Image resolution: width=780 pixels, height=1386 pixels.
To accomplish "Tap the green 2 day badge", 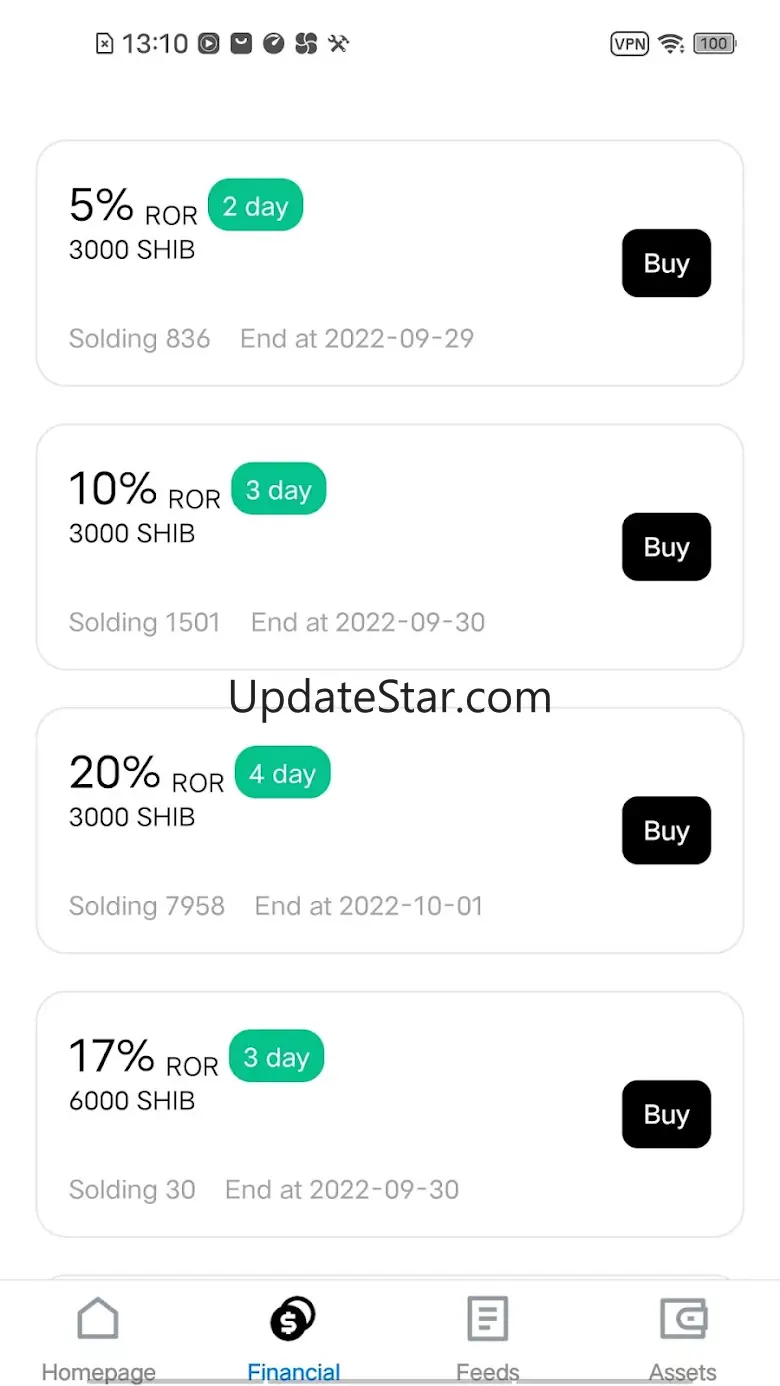I will click(x=255, y=207).
